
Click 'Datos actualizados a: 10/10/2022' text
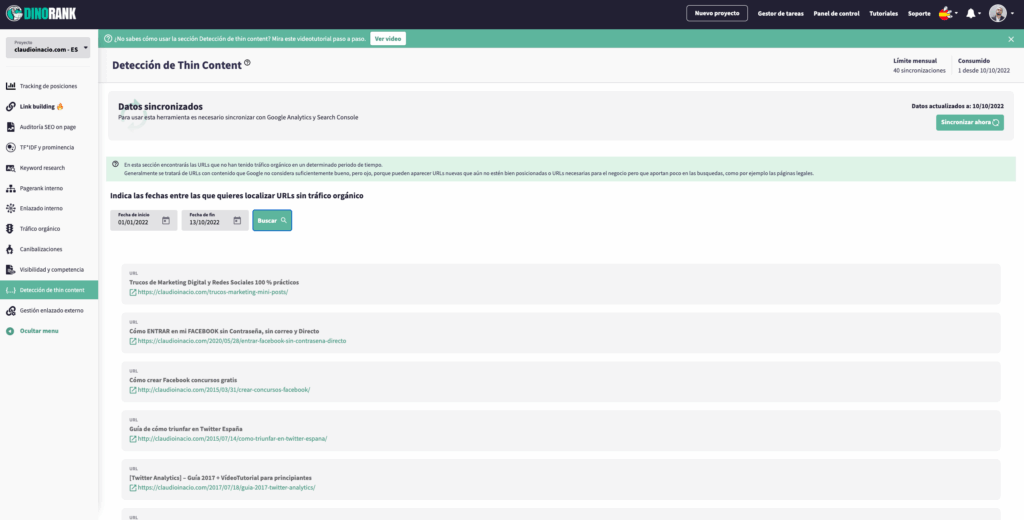point(957,106)
